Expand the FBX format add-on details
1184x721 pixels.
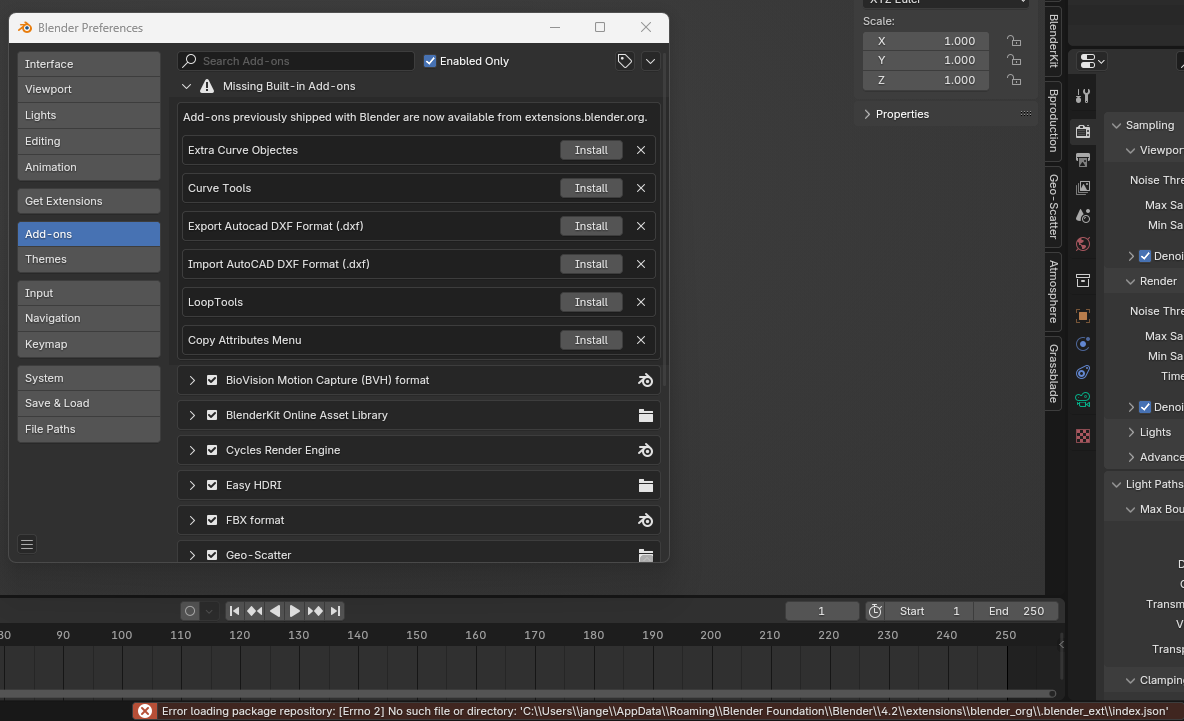pos(192,520)
